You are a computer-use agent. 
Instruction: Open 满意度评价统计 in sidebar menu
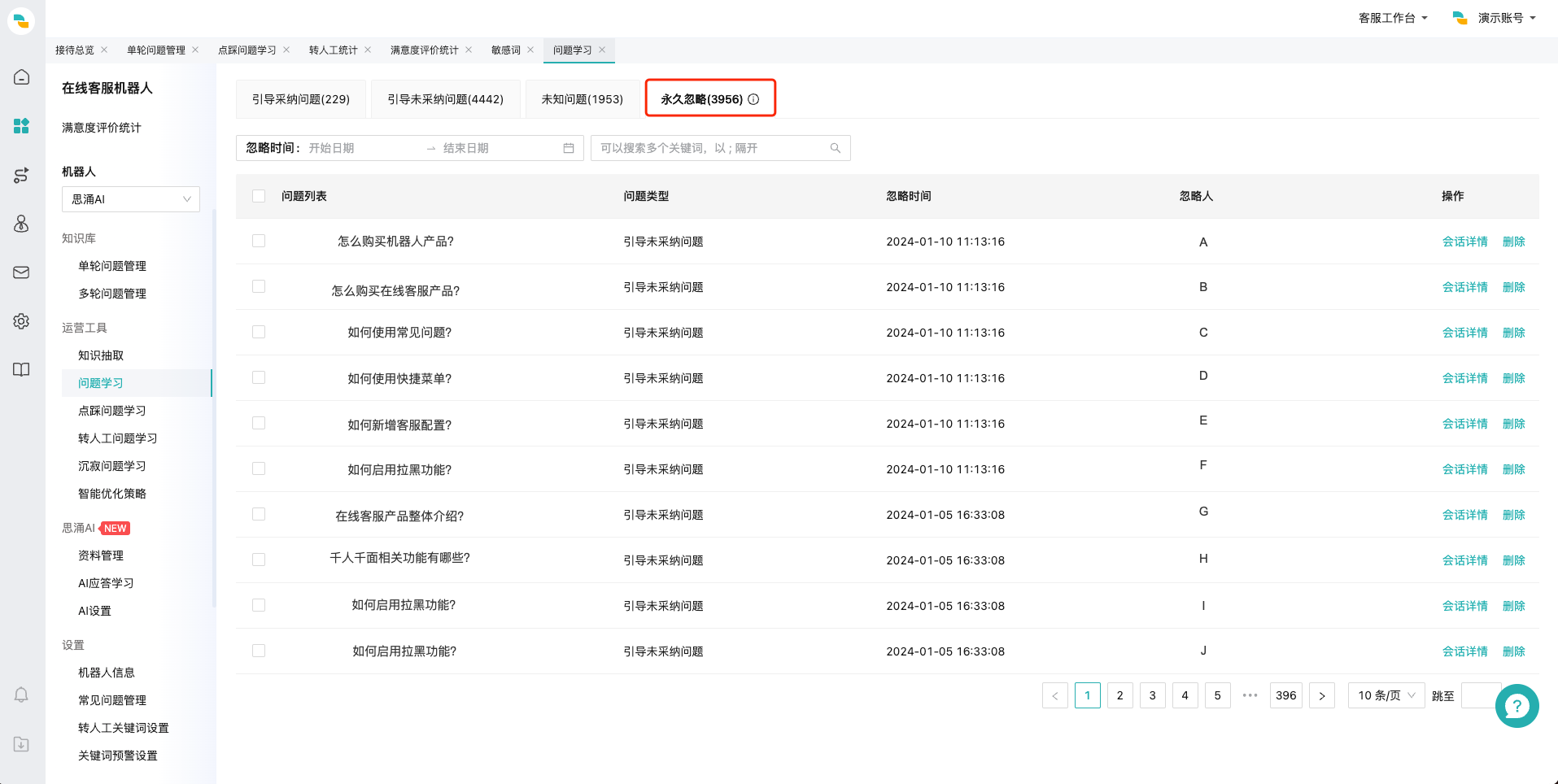[102, 128]
